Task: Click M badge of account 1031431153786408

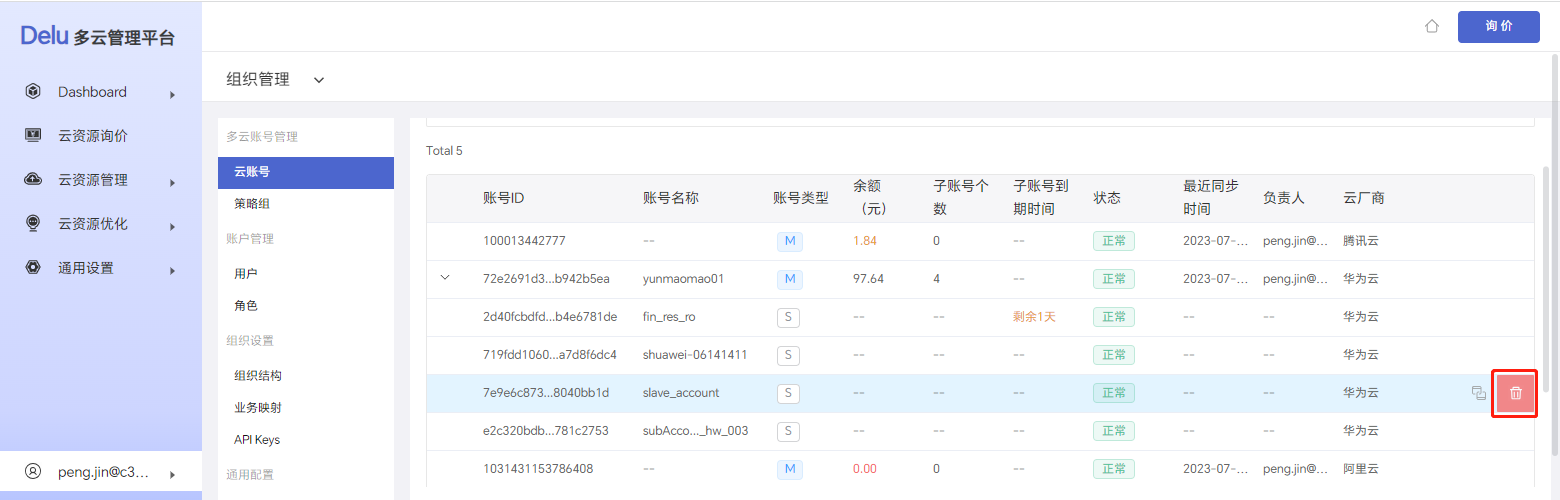Action: click(790, 469)
